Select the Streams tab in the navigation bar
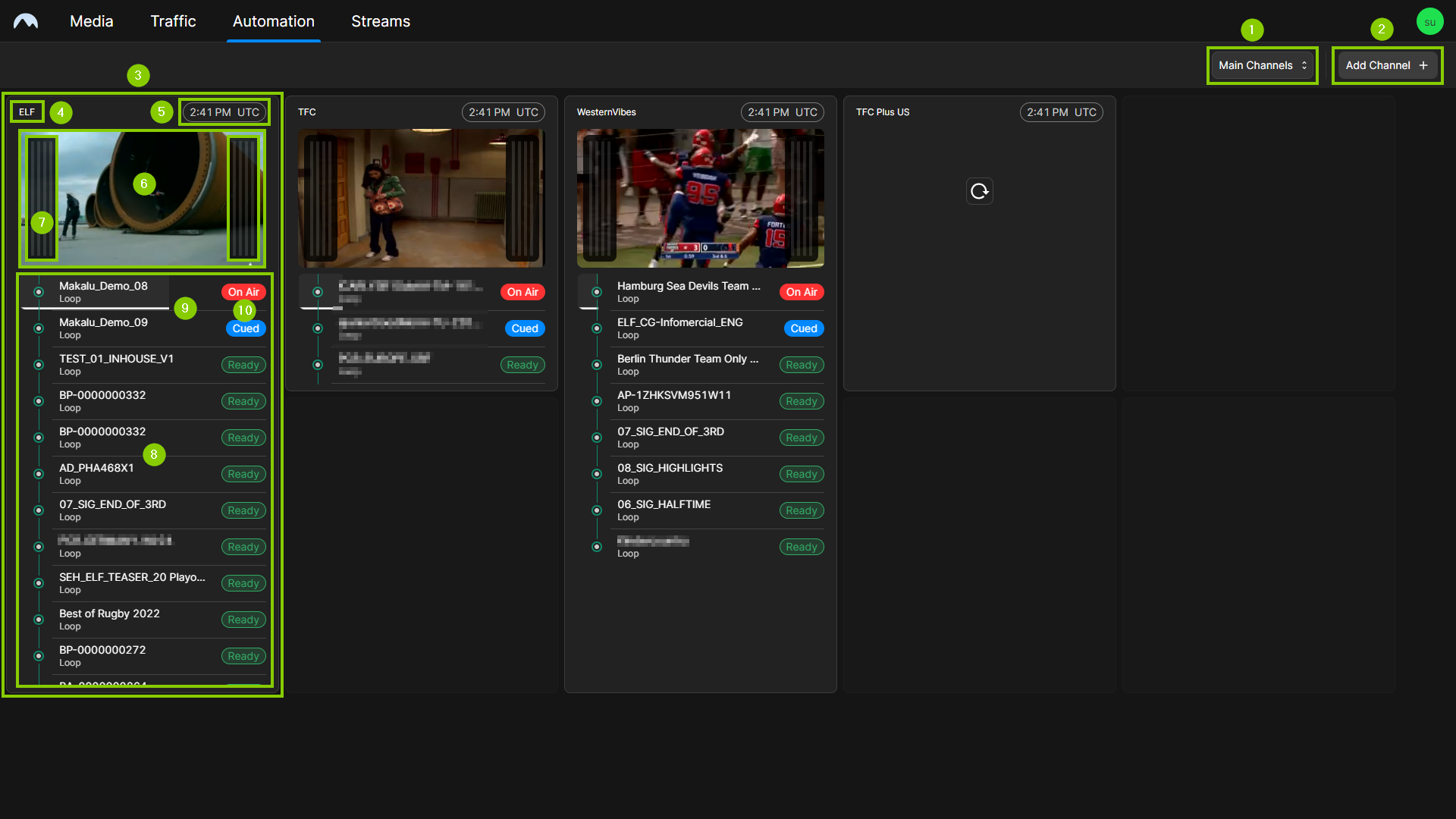The image size is (1456, 819). [380, 21]
